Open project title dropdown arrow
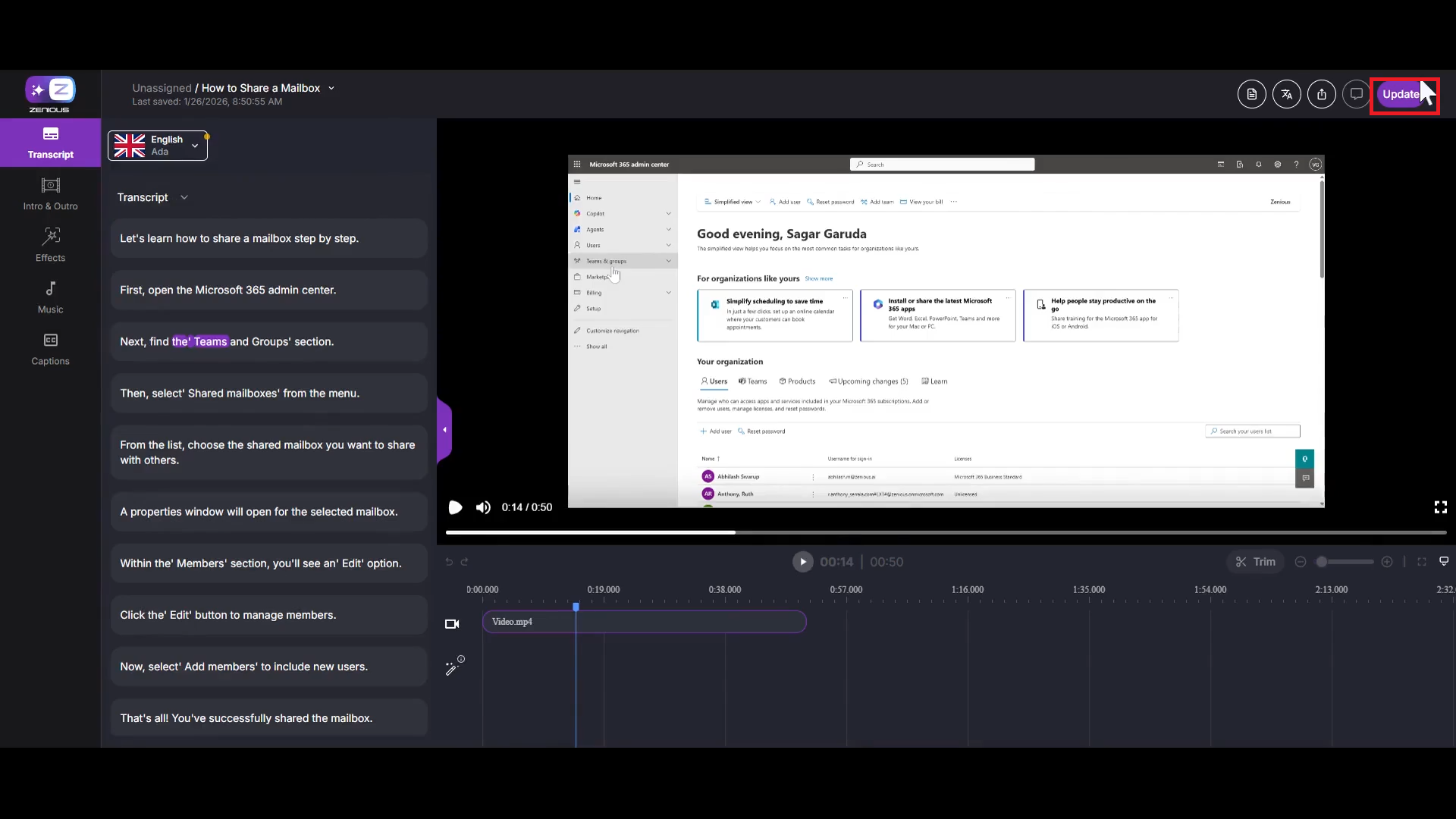The width and height of the screenshot is (1456, 819). tap(331, 88)
